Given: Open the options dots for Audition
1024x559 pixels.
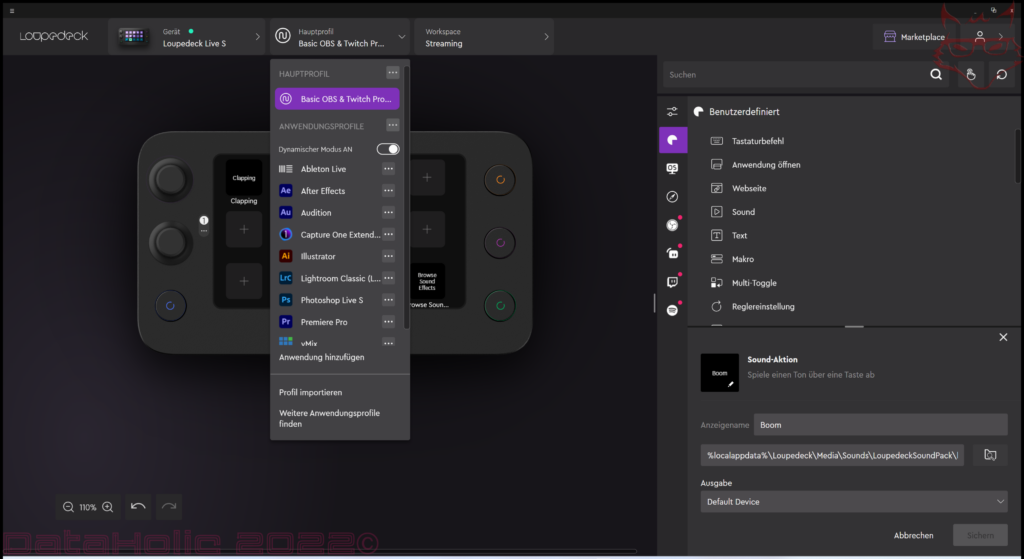Looking at the screenshot, I should click(389, 212).
